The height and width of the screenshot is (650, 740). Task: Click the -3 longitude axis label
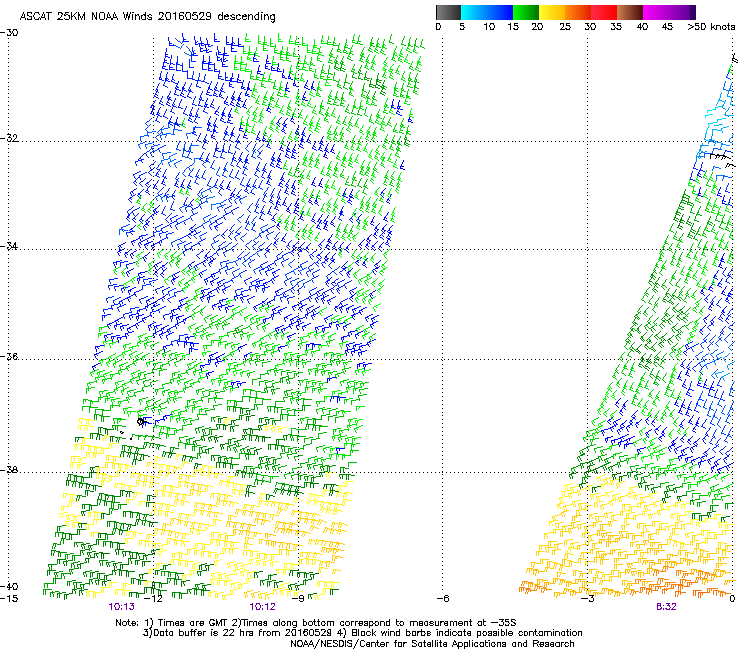pyautogui.click(x=587, y=599)
